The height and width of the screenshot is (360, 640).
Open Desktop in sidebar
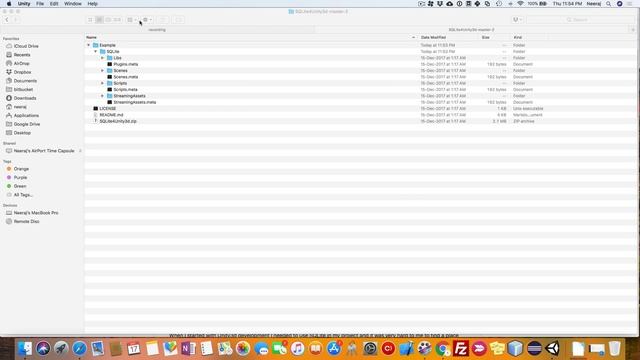(x=22, y=133)
